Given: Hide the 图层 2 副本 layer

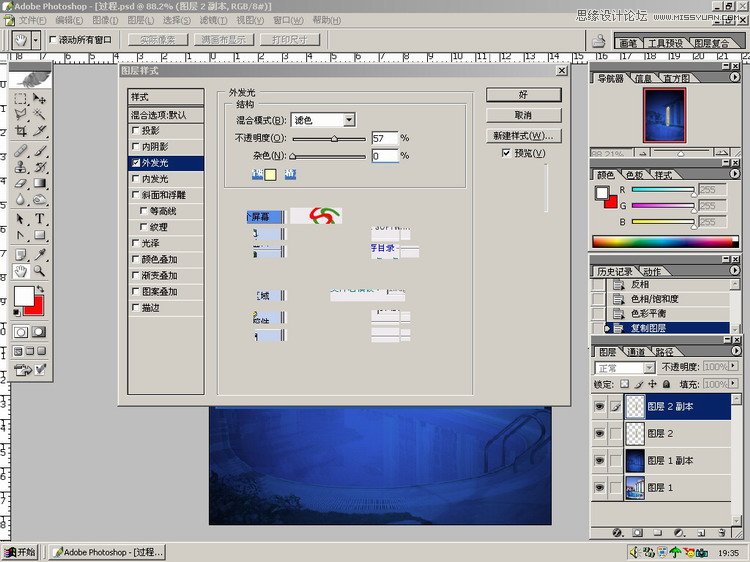Looking at the screenshot, I should pyautogui.click(x=599, y=407).
